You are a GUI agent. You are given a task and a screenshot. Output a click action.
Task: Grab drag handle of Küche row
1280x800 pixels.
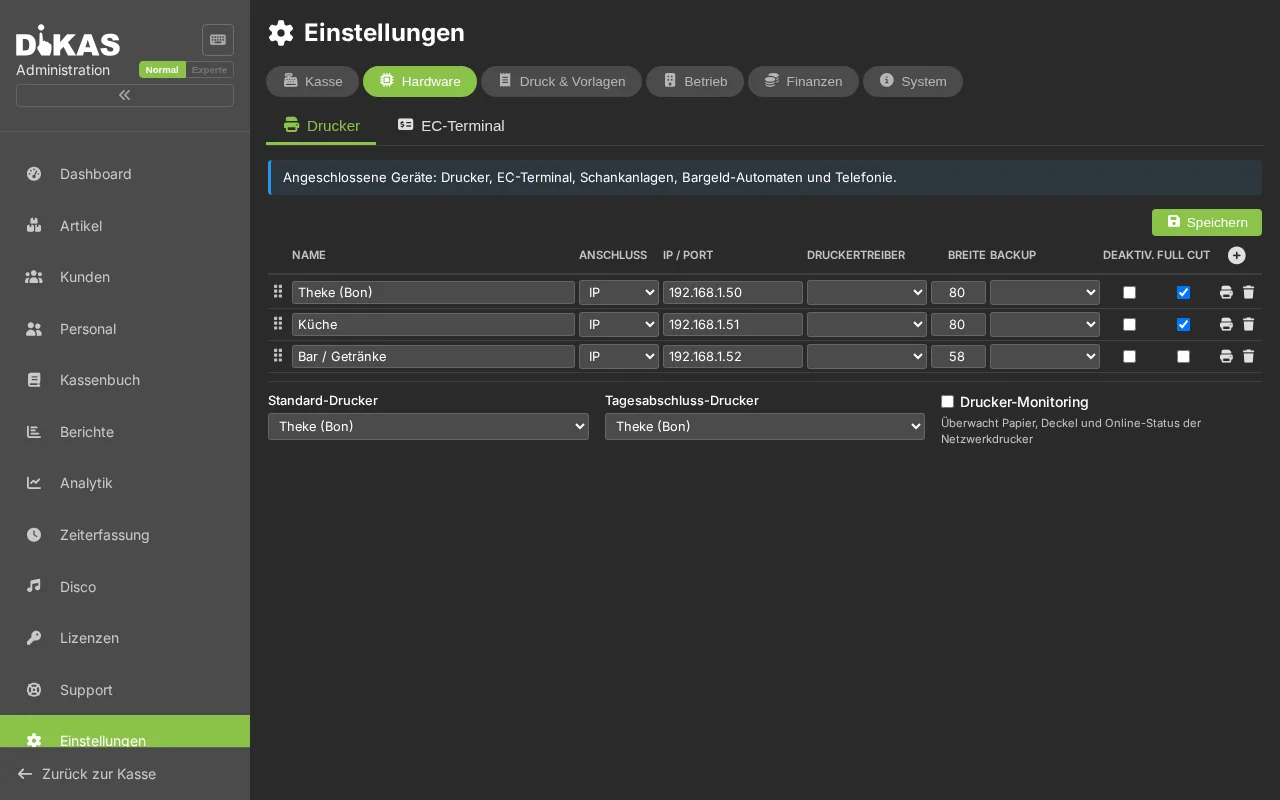pos(278,324)
